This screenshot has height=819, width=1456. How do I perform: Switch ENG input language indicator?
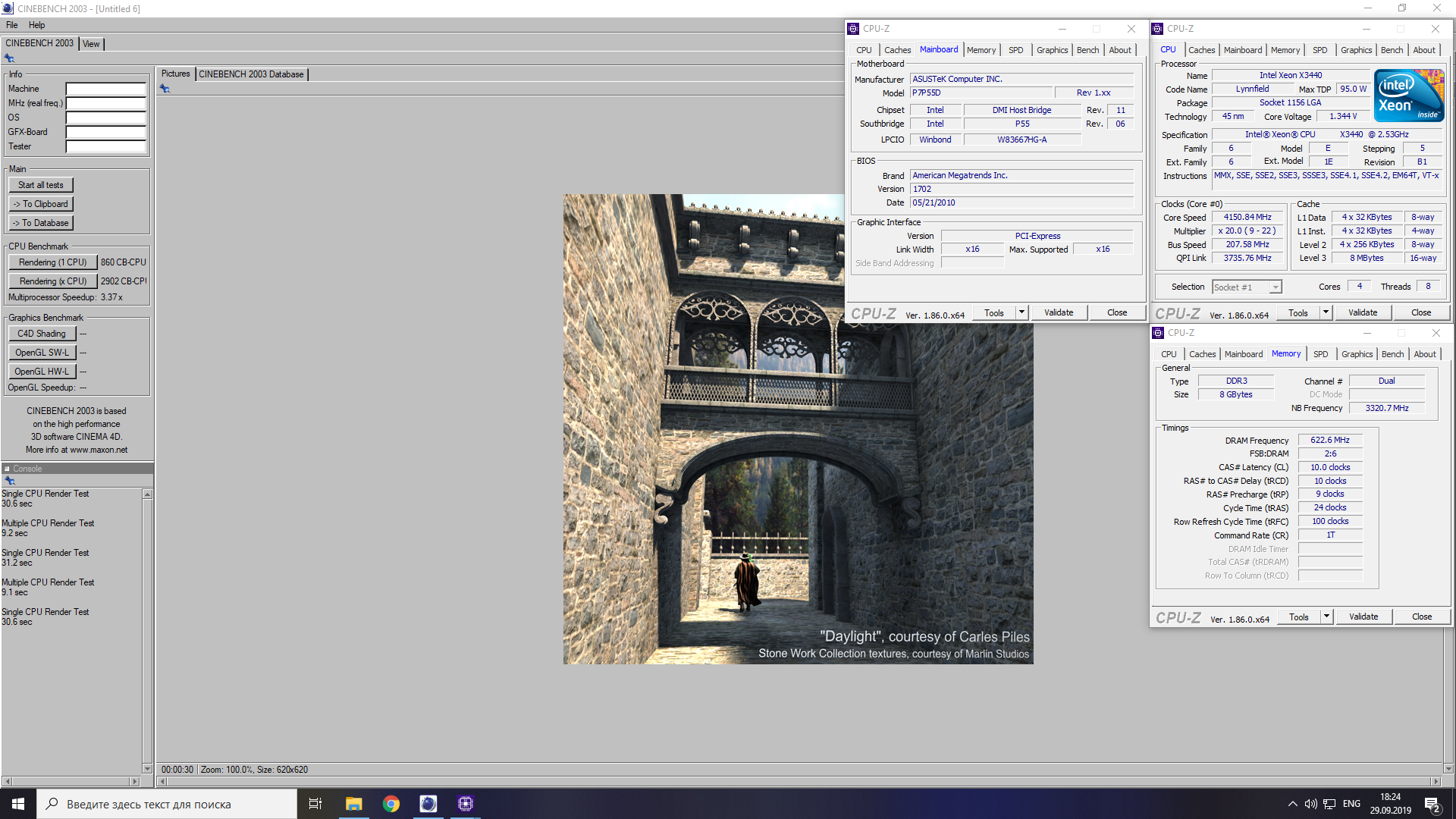(x=1351, y=804)
